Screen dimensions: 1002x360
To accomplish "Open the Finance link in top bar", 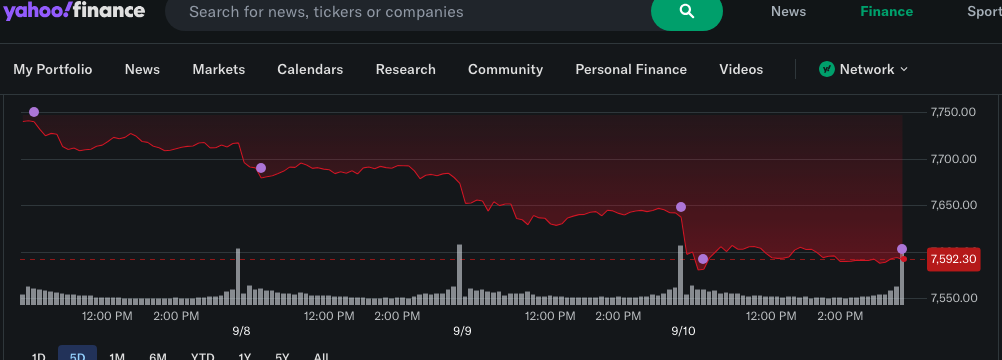I will [886, 12].
